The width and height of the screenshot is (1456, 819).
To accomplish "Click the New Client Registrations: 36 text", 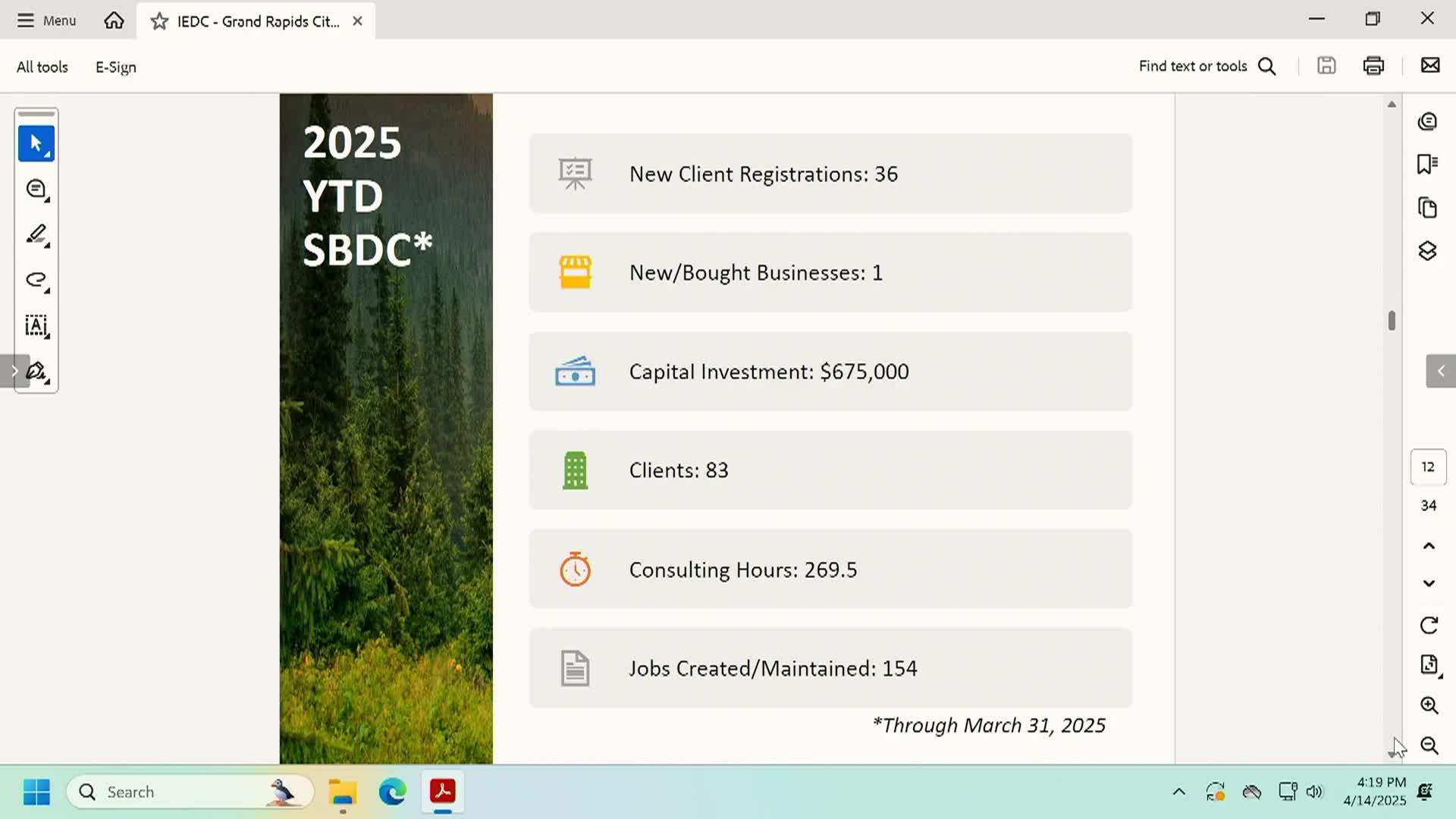I will (x=763, y=174).
